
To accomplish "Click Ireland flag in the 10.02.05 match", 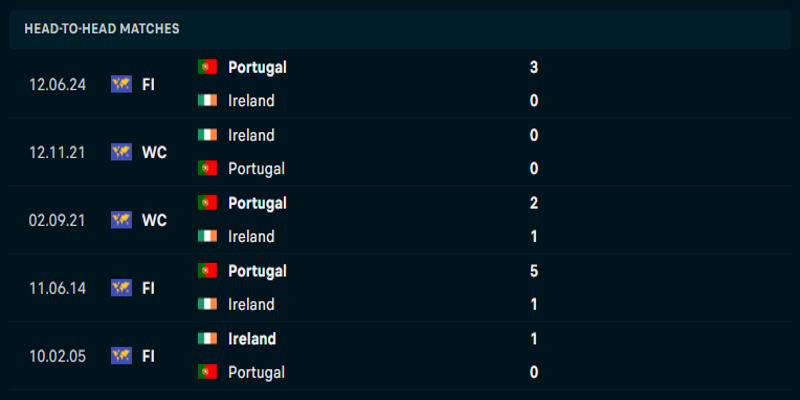I will tap(208, 339).
